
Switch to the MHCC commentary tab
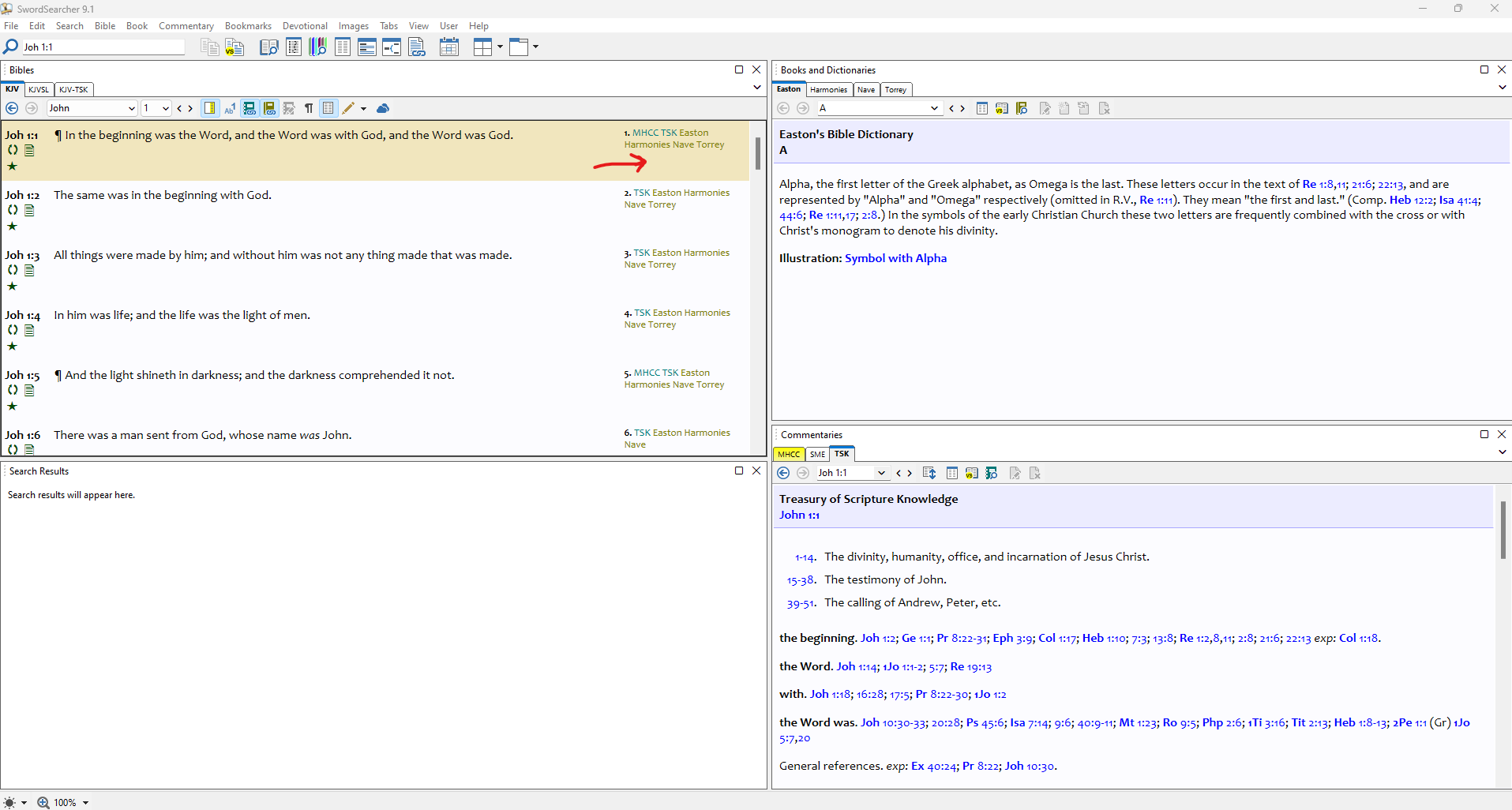pyautogui.click(x=789, y=454)
